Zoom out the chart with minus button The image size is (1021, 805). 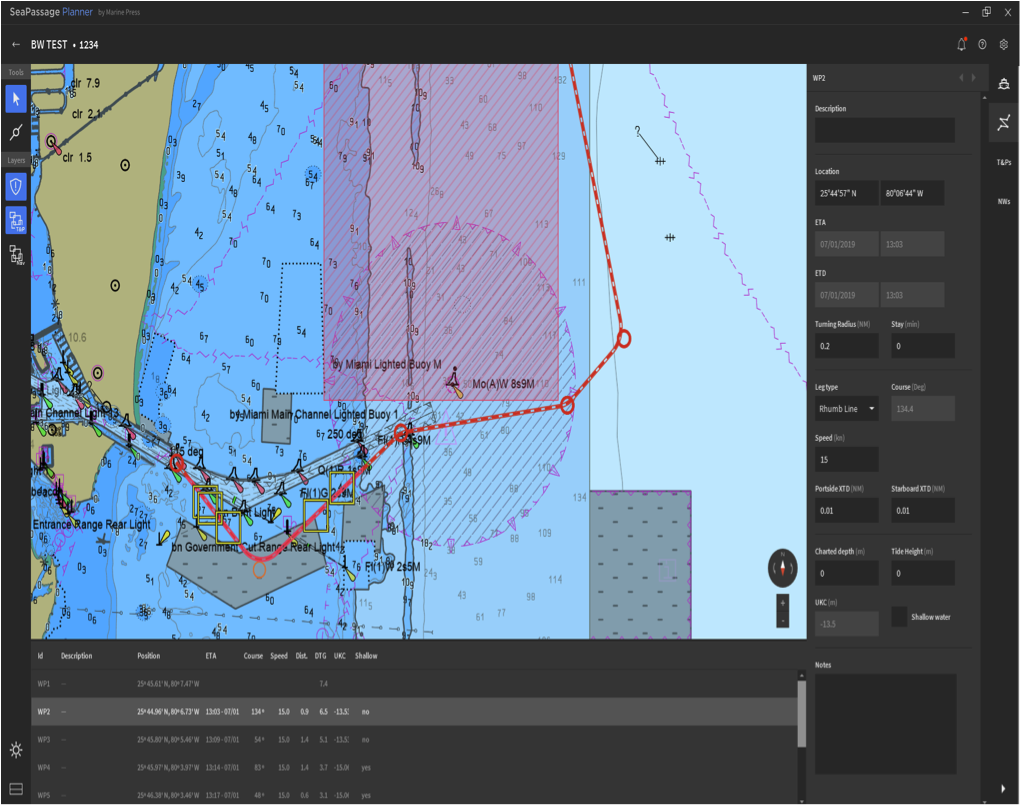783,620
